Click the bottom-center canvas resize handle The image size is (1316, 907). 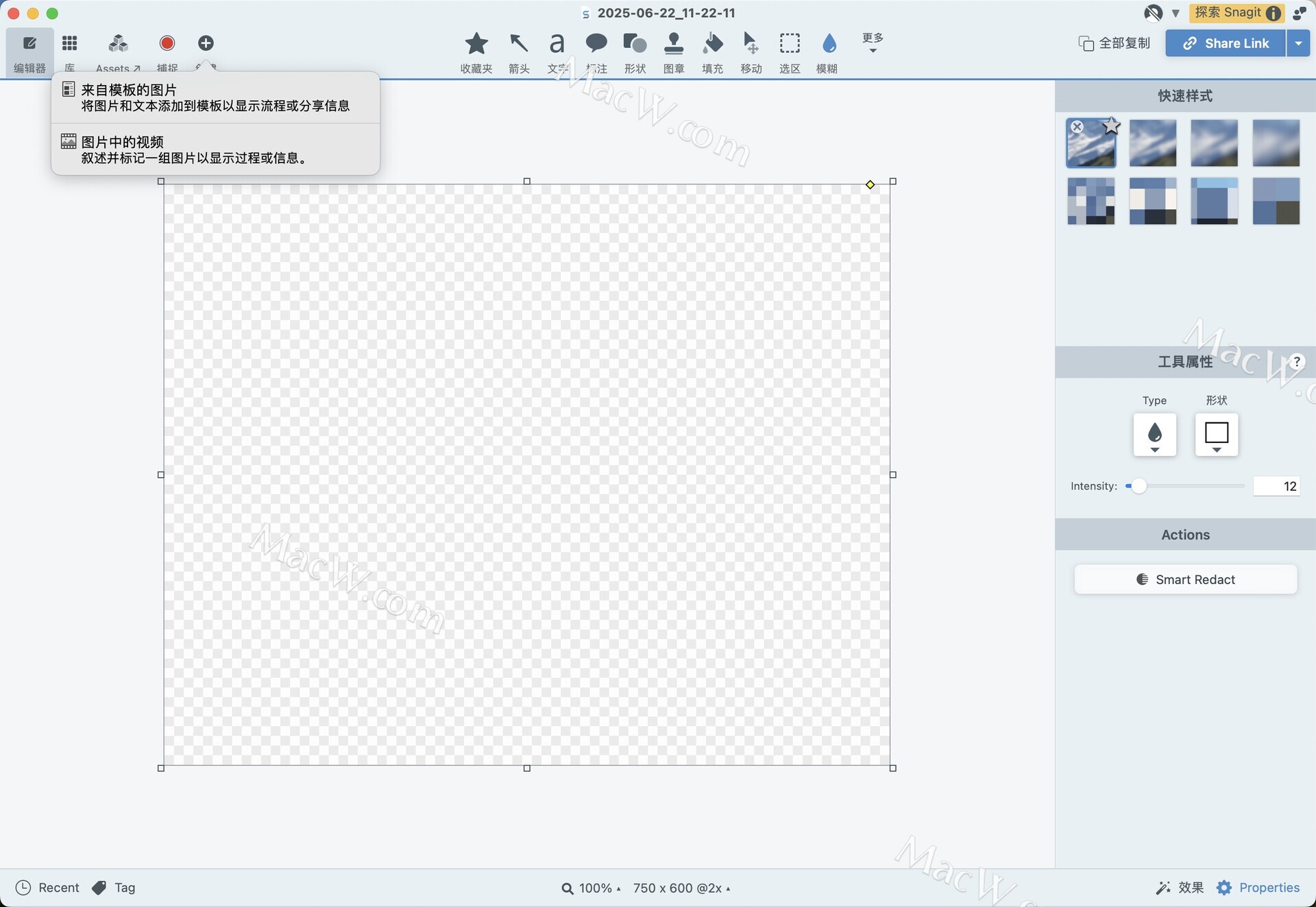(x=527, y=769)
